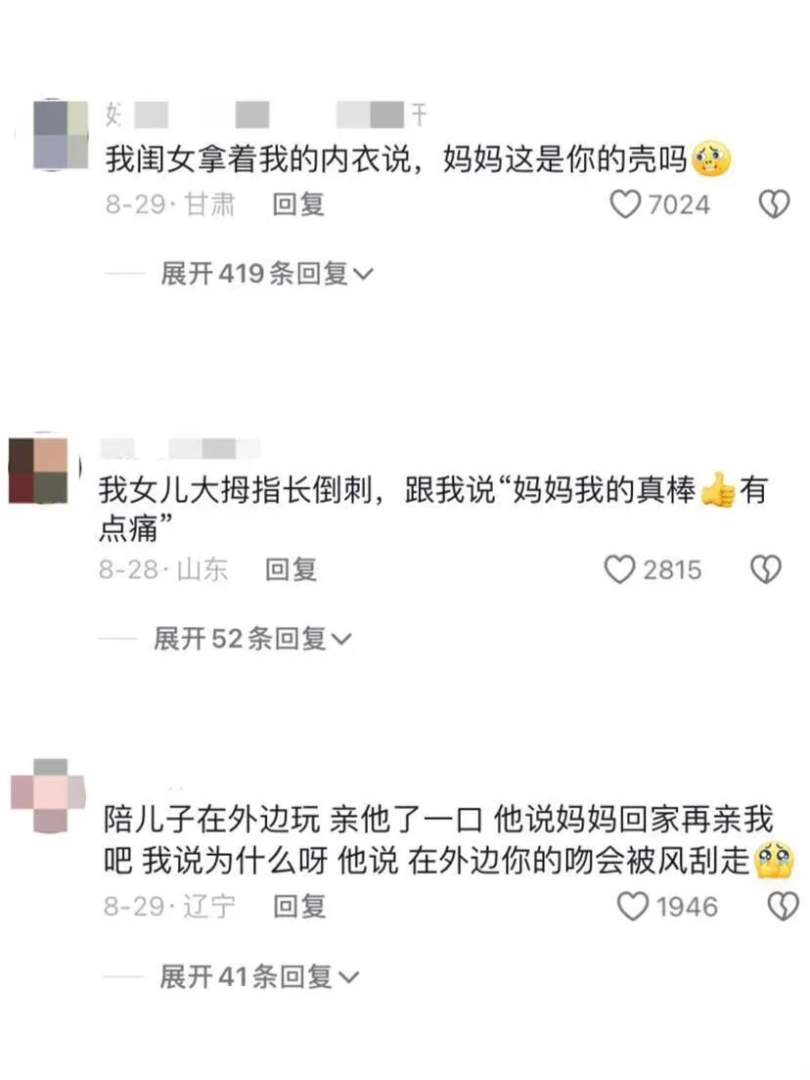Select the comment about 内衣 and 壳
The width and height of the screenshot is (810, 1080).
point(418,159)
